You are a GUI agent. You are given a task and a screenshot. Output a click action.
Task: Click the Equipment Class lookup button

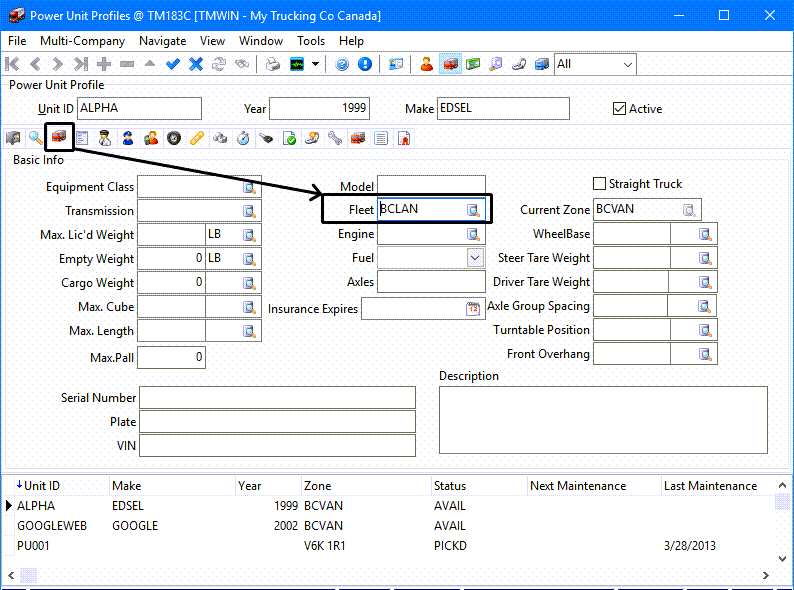click(x=249, y=187)
